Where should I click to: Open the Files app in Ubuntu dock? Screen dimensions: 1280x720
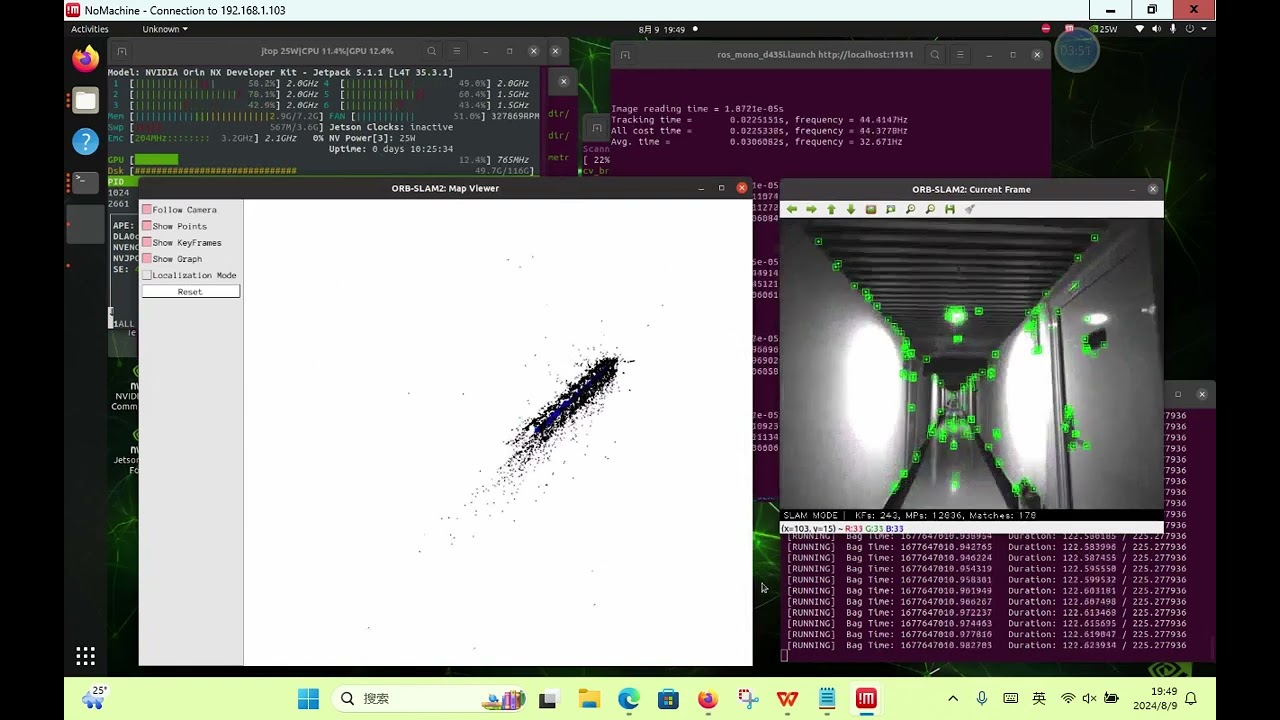coord(86,100)
